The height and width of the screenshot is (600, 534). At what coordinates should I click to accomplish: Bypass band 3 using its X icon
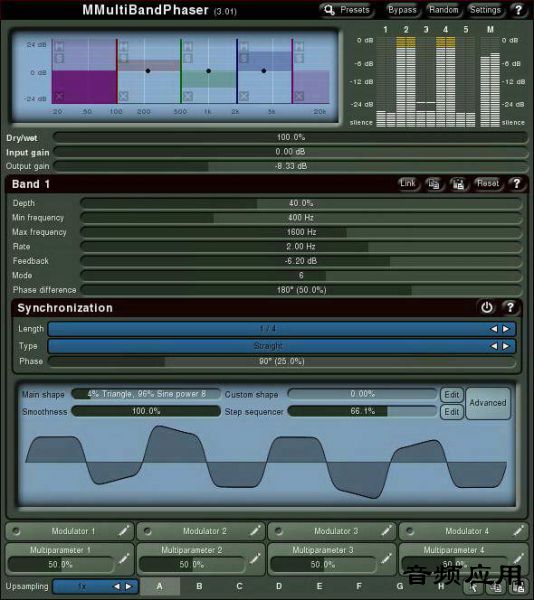(x=187, y=96)
